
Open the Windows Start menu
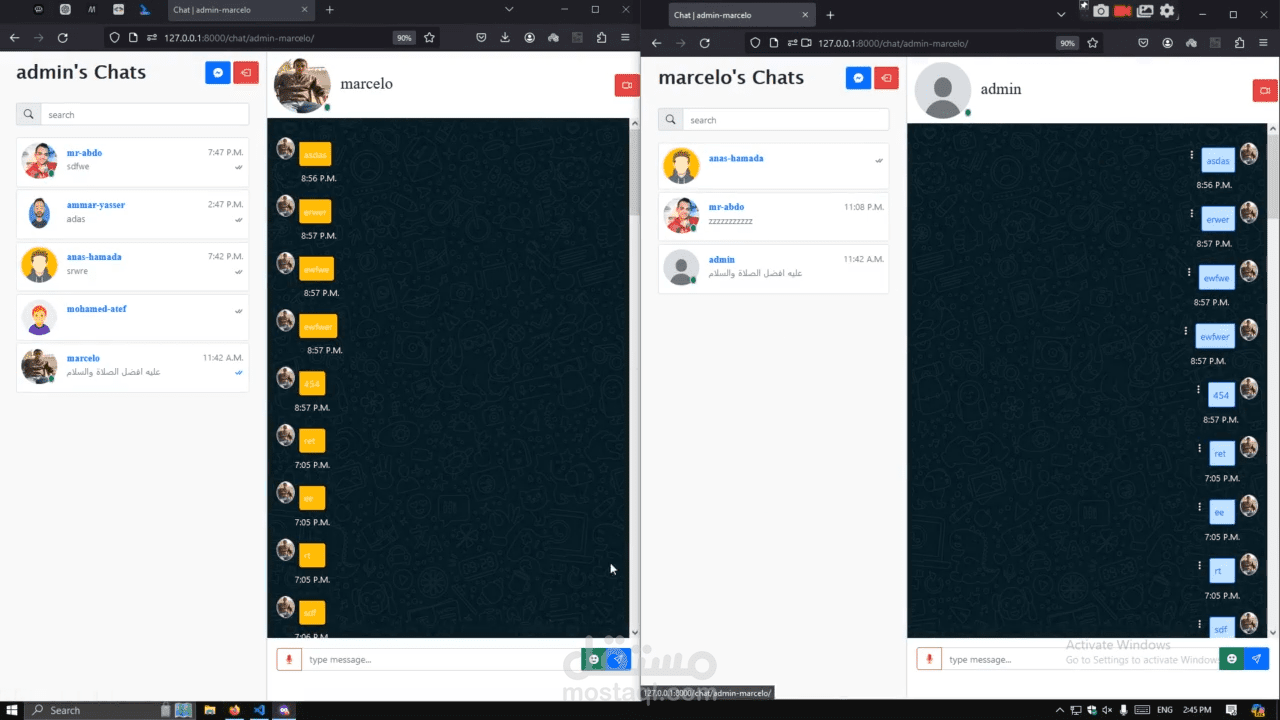(x=11, y=710)
